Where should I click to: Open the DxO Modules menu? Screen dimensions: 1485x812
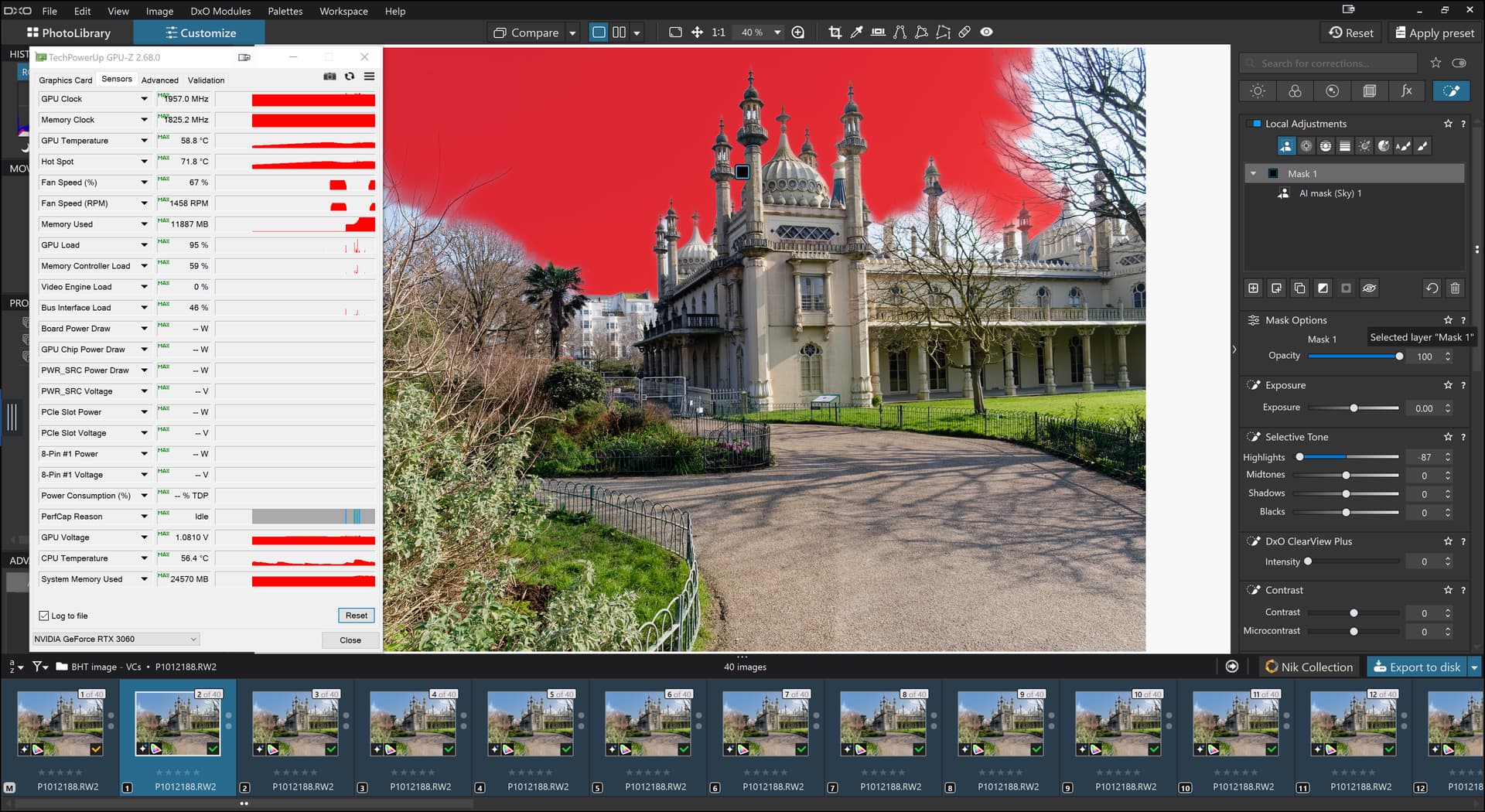(x=220, y=11)
